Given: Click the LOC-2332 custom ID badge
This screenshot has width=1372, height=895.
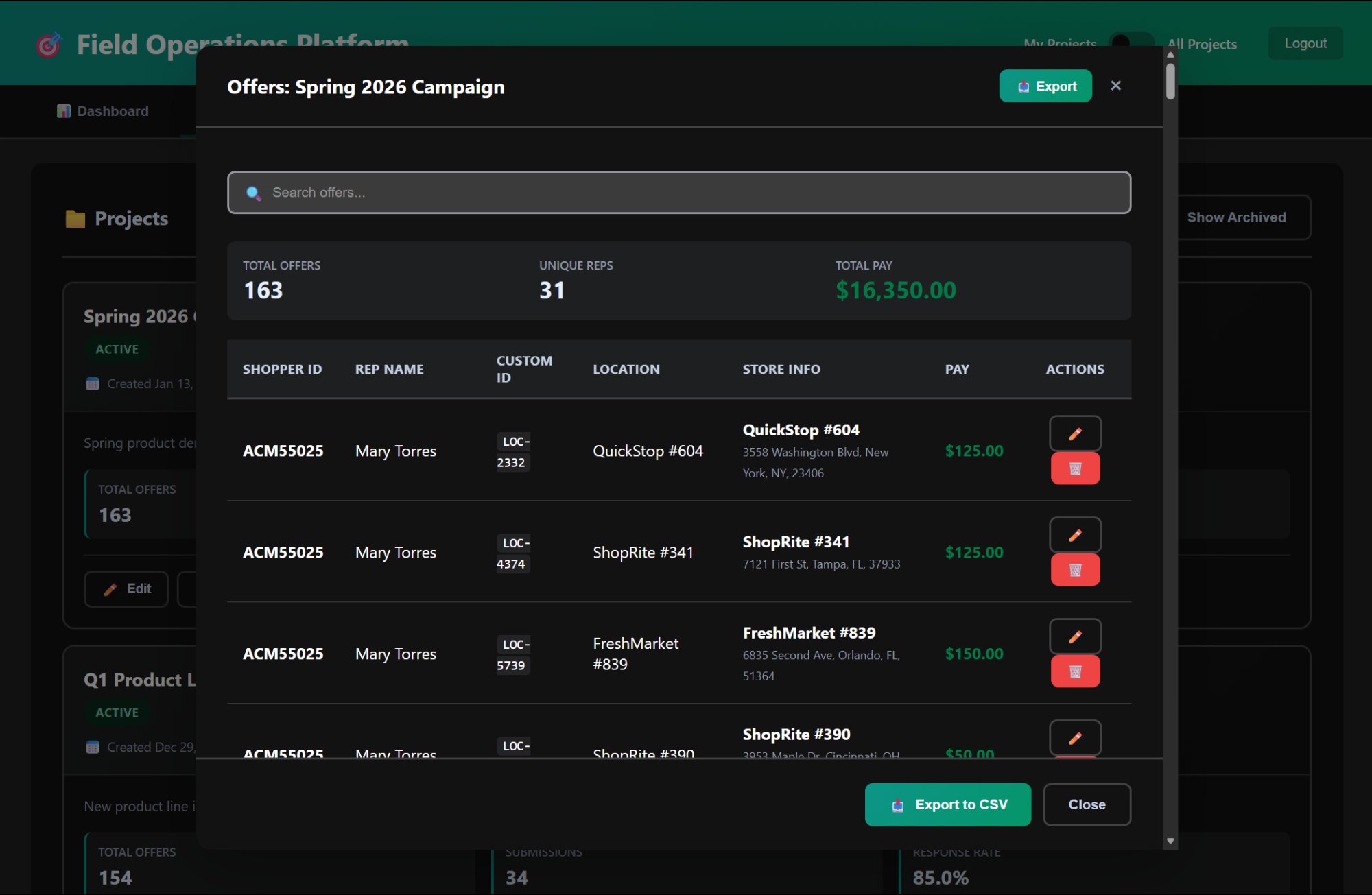Looking at the screenshot, I should pyautogui.click(x=513, y=452).
